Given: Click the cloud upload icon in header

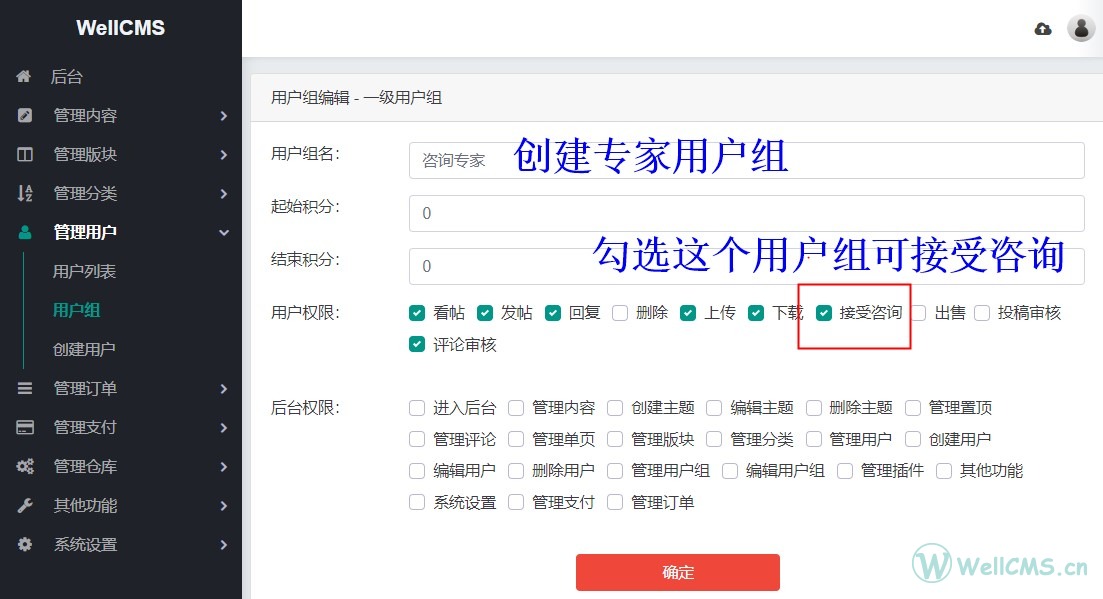Looking at the screenshot, I should coord(1043,29).
